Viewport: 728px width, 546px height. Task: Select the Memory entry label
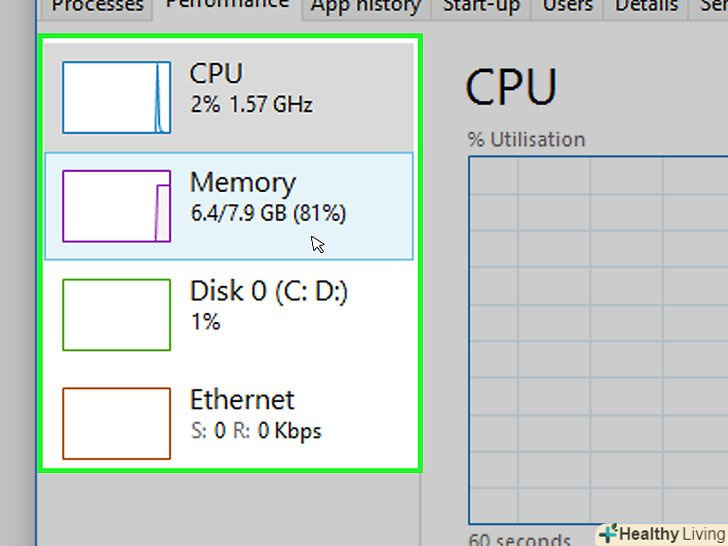pos(243,183)
